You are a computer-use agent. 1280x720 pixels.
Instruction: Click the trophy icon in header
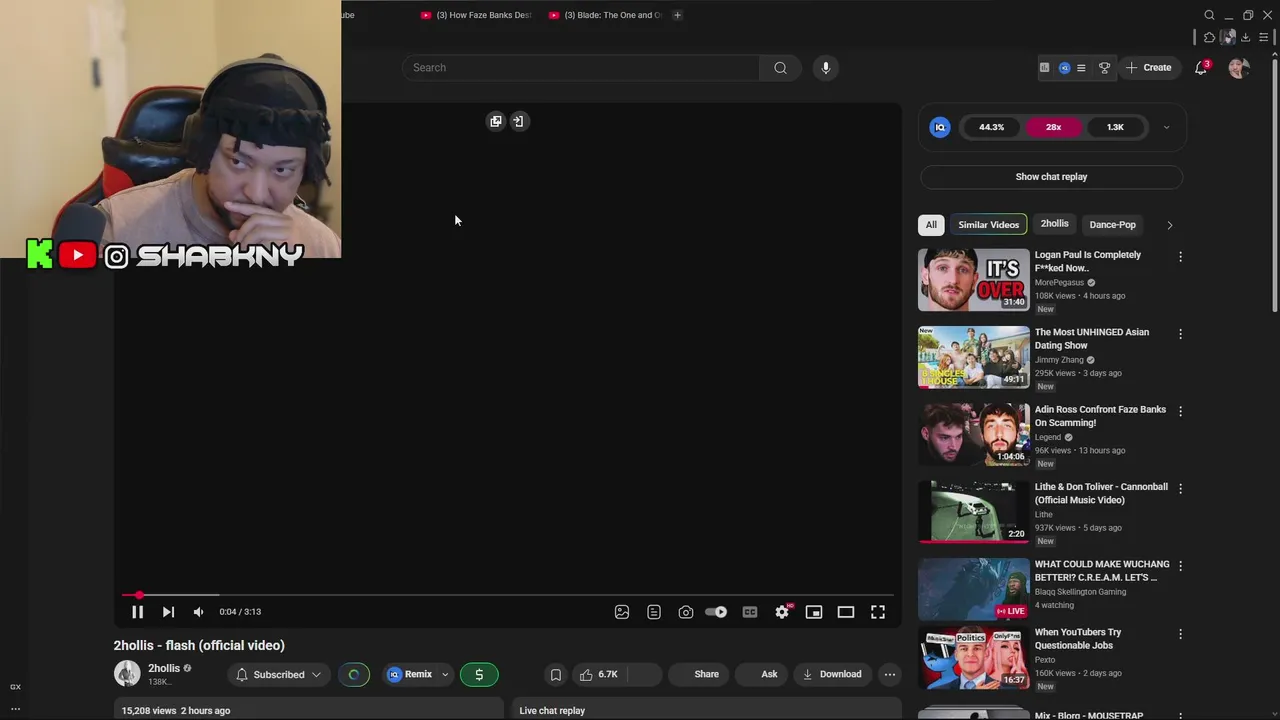pos(1104,68)
